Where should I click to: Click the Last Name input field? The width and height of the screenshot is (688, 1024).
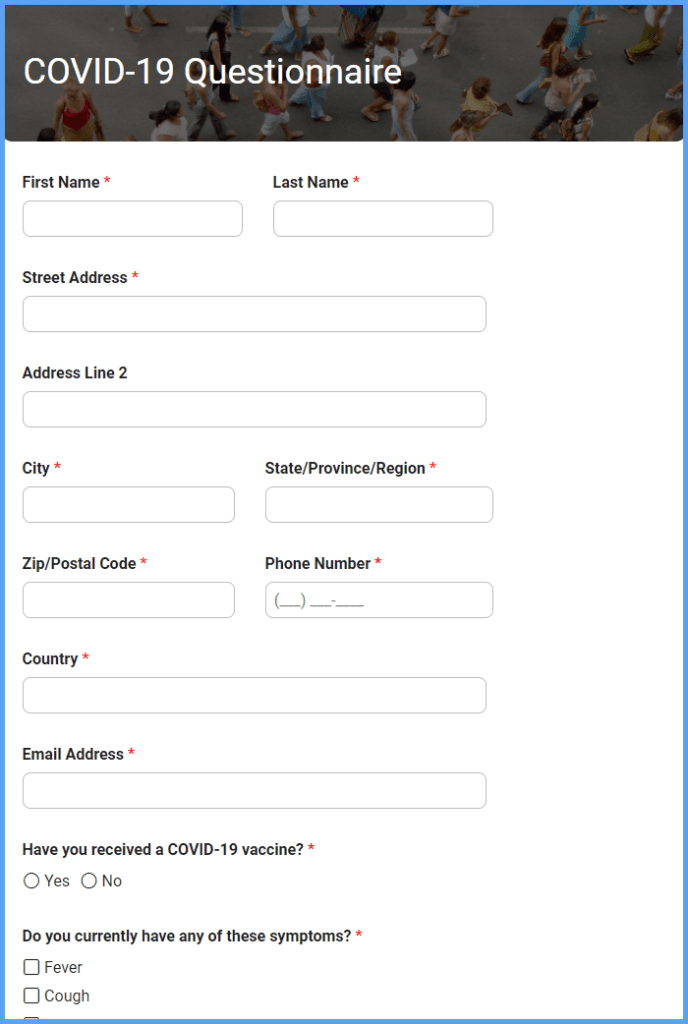point(382,218)
